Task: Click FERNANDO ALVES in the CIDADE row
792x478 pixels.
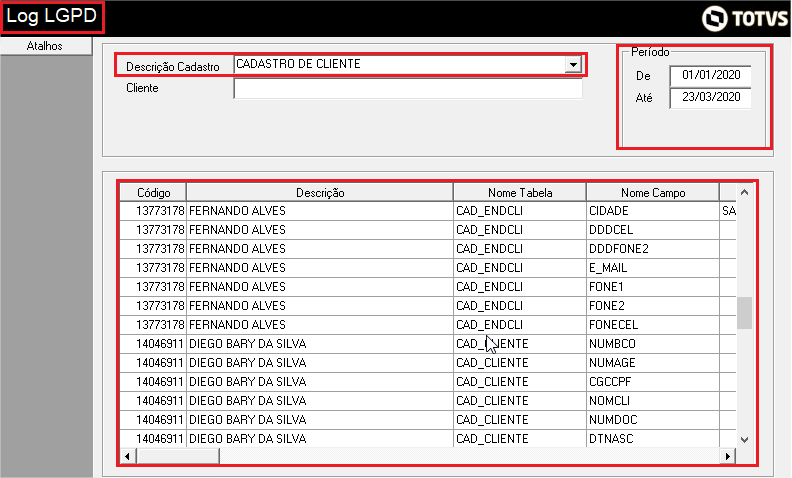Action: click(237, 211)
